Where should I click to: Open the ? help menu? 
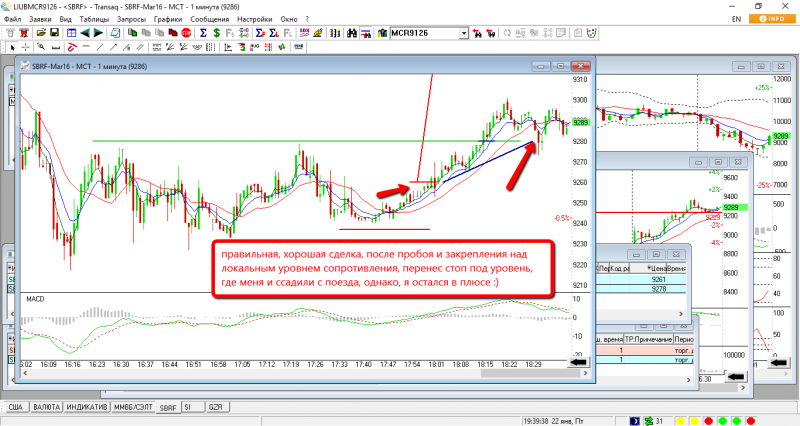click(x=307, y=19)
